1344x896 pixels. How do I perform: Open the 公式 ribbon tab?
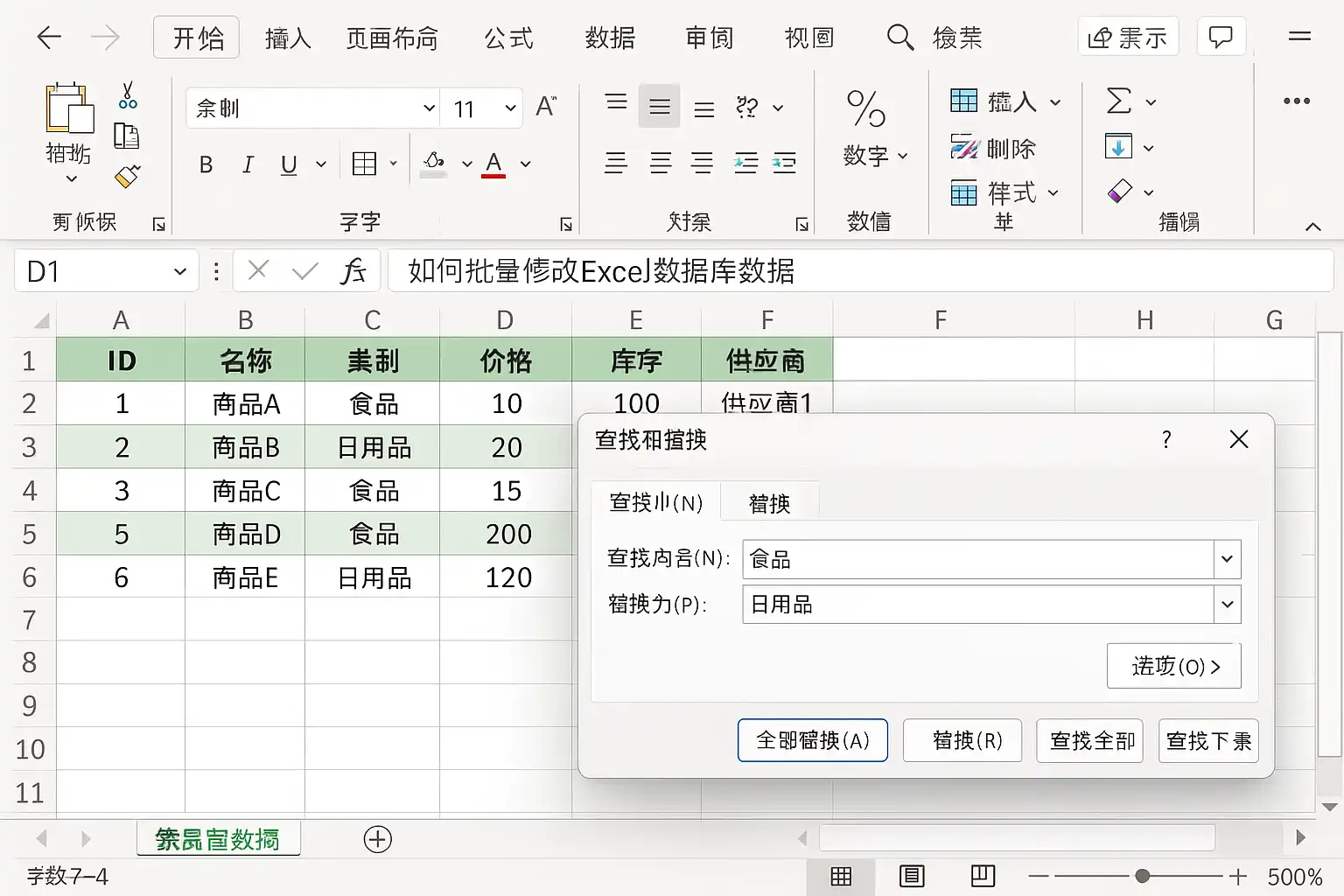tap(508, 38)
